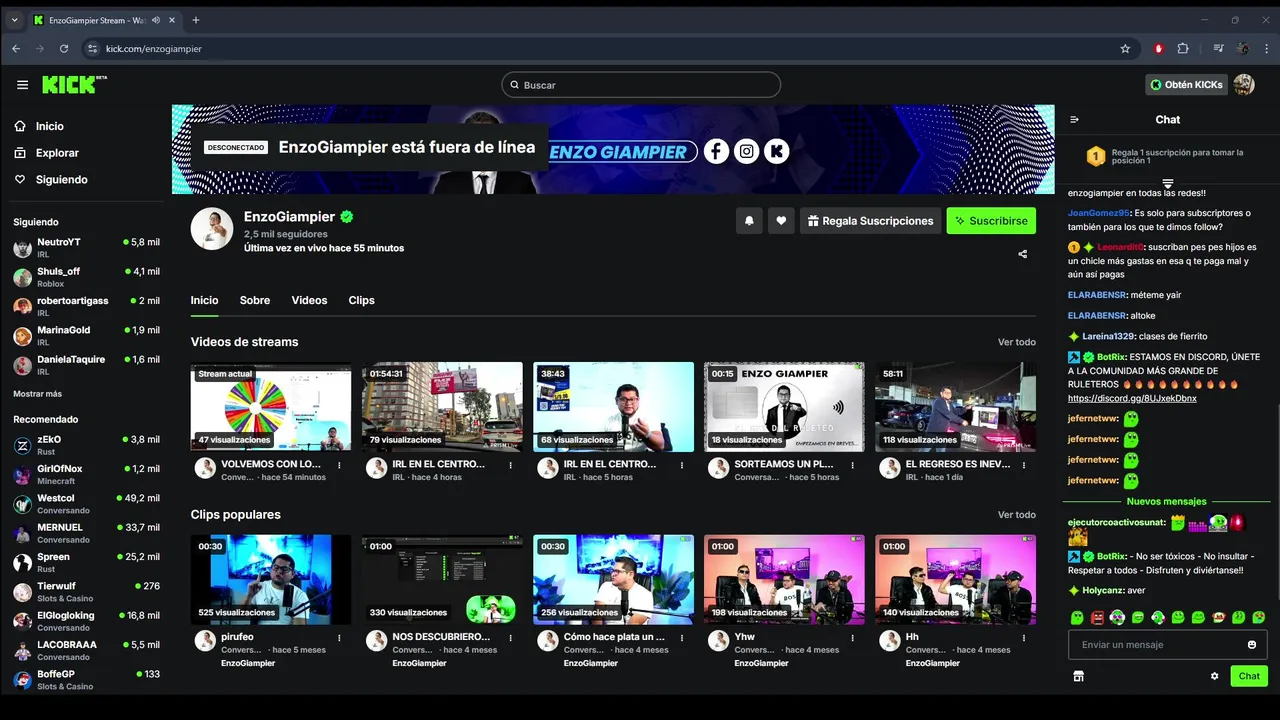Screen dimensions: 1280x720
Task: Click the share icon under Suscribirse
Action: pyautogui.click(x=1023, y=254)
